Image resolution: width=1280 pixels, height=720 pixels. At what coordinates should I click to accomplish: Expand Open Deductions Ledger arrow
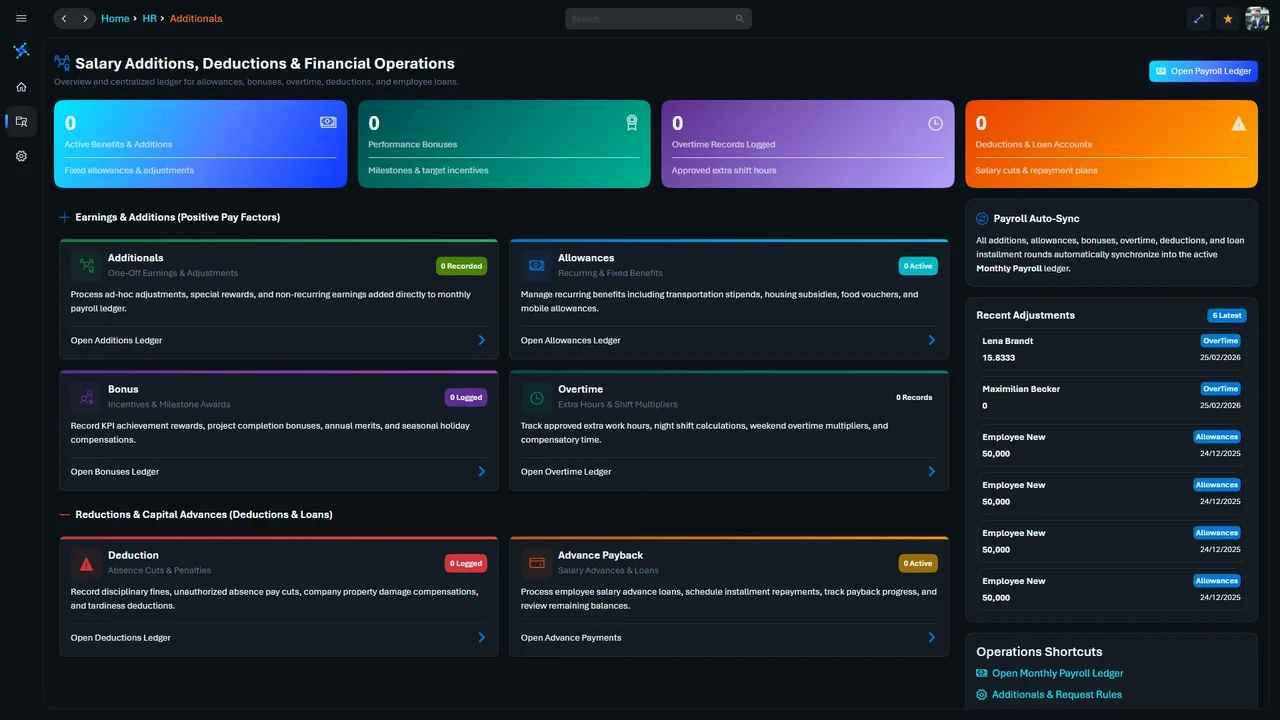[x=482, y=637]
